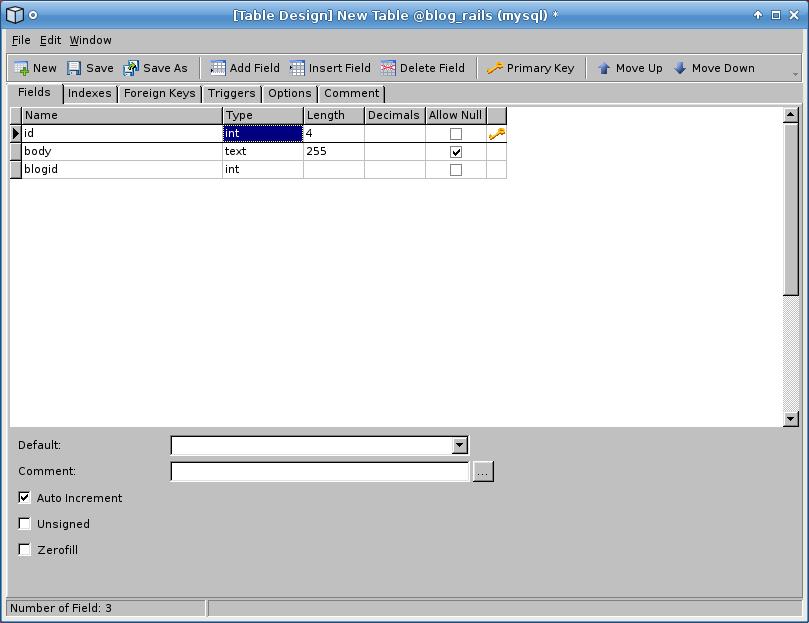Switch to the Options tab
This screenshot has width=809, height=623.
coord(289,93)
